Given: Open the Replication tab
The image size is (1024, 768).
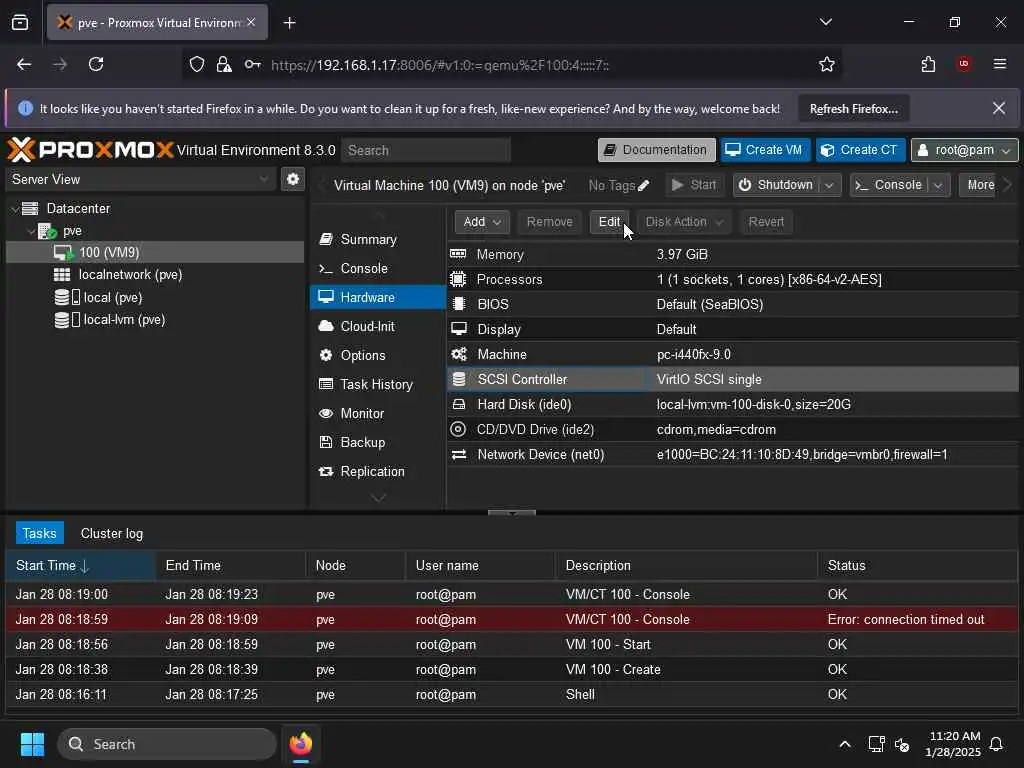Looking at the screenshot, I should point(377,472).
